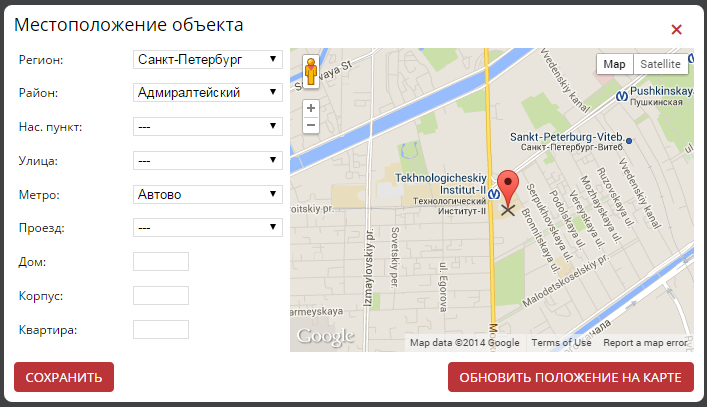Open the Проезд dropdown
707x407 pixels.
pos(208,228)
